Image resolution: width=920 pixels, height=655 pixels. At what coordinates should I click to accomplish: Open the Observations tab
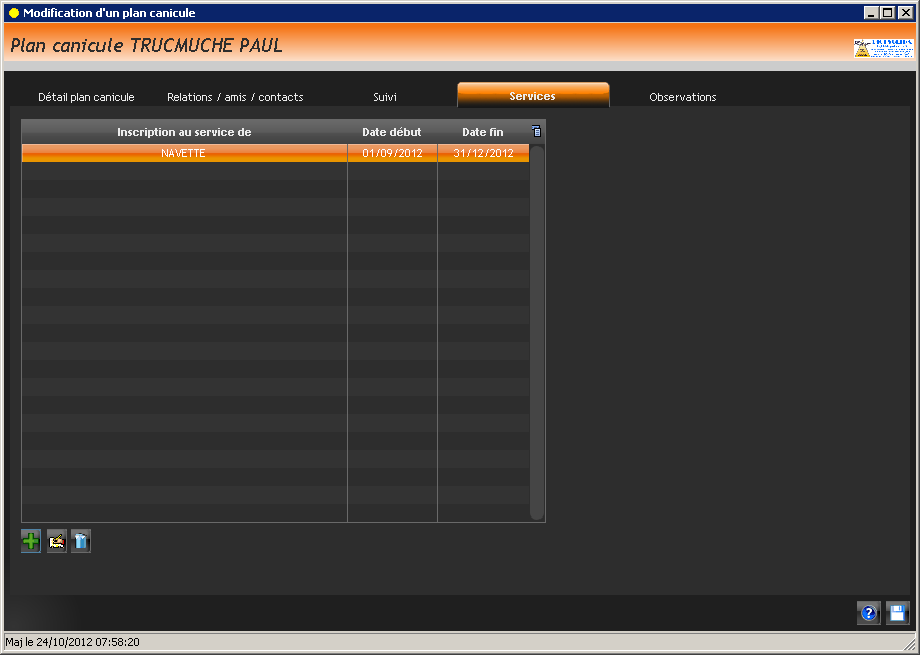point(683,97)
